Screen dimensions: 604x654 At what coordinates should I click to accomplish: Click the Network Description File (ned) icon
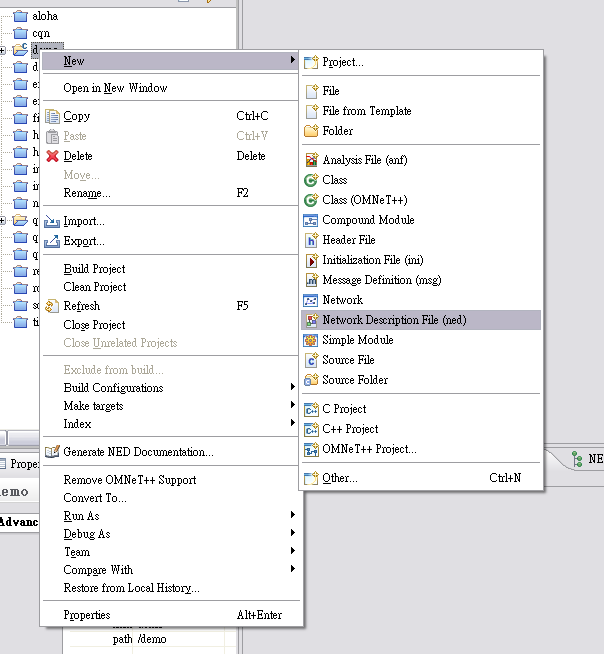[312, 320]
